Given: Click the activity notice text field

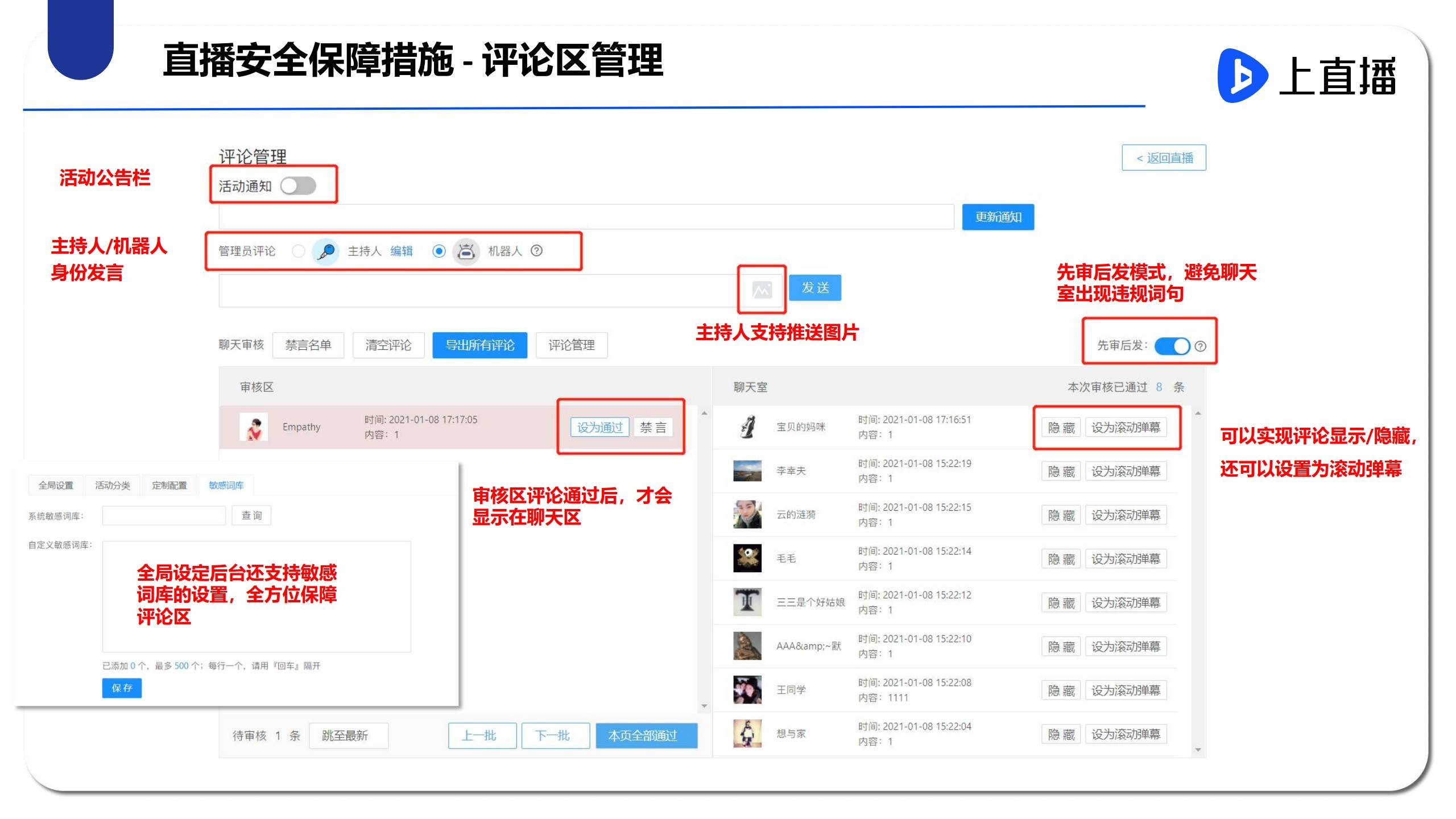Looking at the screenshot, I should tap(586, 217).
